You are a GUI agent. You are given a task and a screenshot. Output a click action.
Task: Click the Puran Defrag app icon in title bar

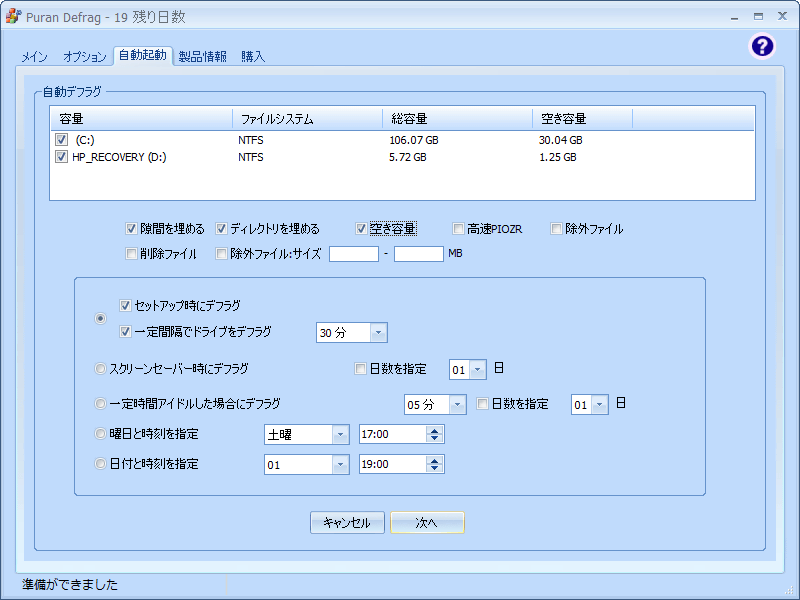click(14, 16)
